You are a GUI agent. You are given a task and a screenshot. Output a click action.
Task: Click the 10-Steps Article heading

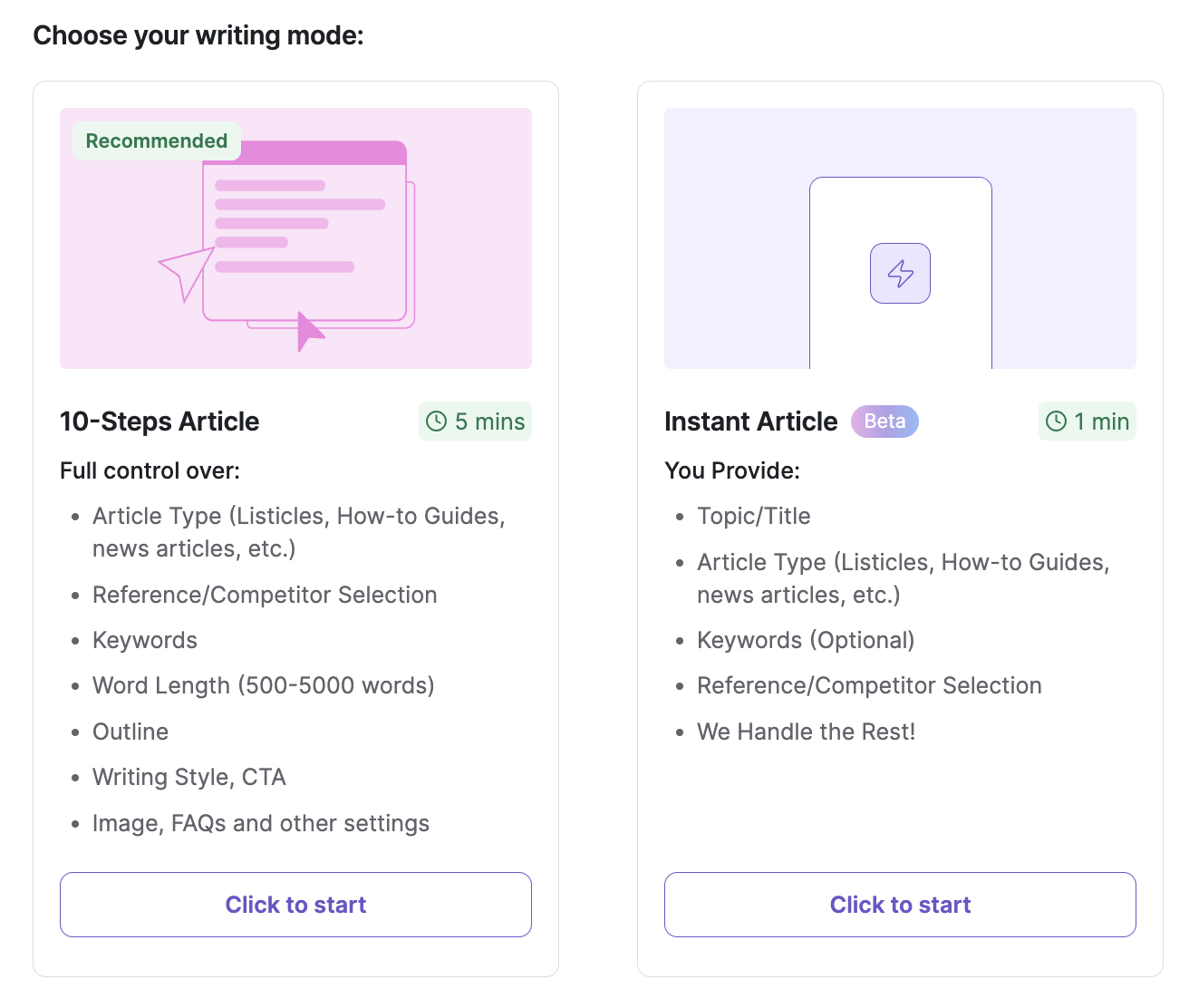(x=159, y=421)
